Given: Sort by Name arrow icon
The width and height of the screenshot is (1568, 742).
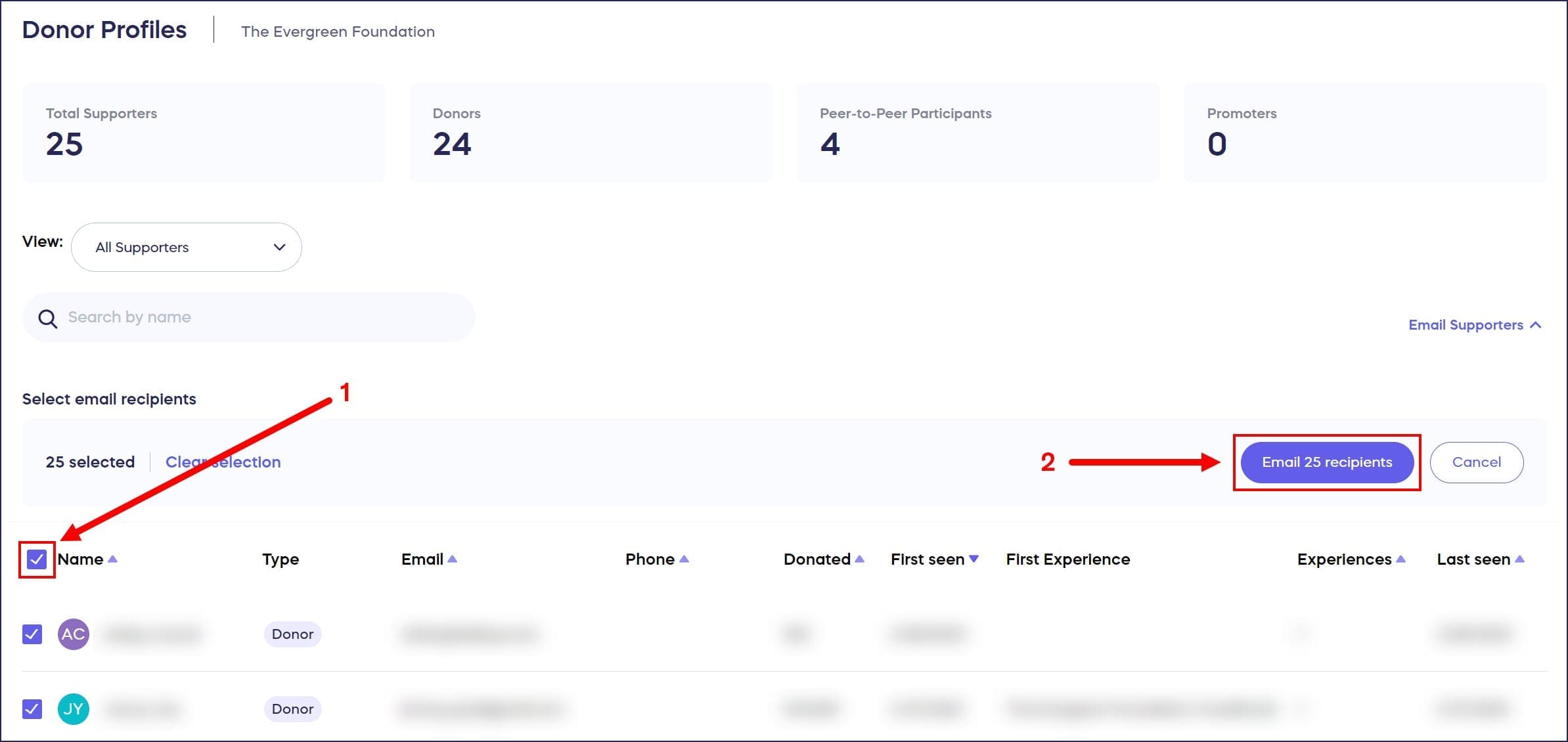Looking at the screenshot, I should pyautogui.click(x=112, y=559).
